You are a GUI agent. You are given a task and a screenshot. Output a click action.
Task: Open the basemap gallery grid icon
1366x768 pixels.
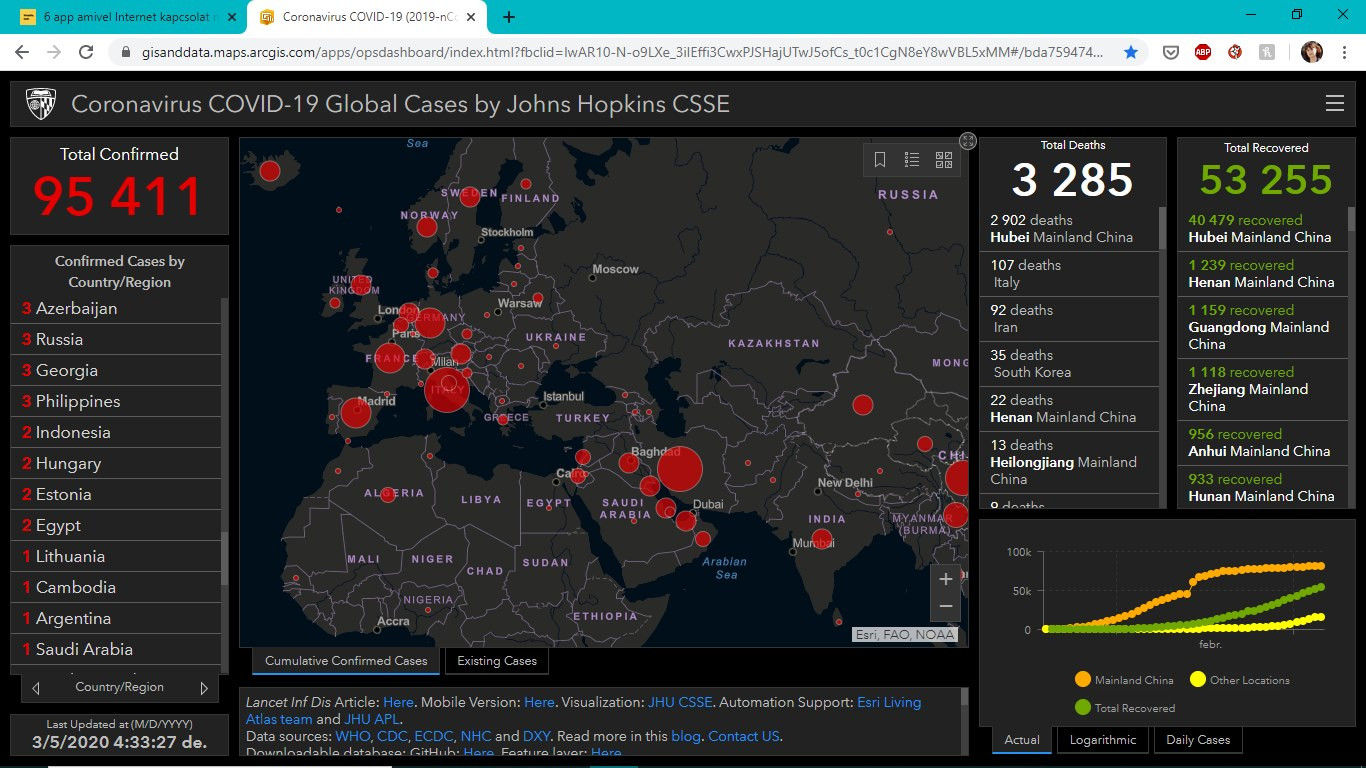tap(944, 159)
